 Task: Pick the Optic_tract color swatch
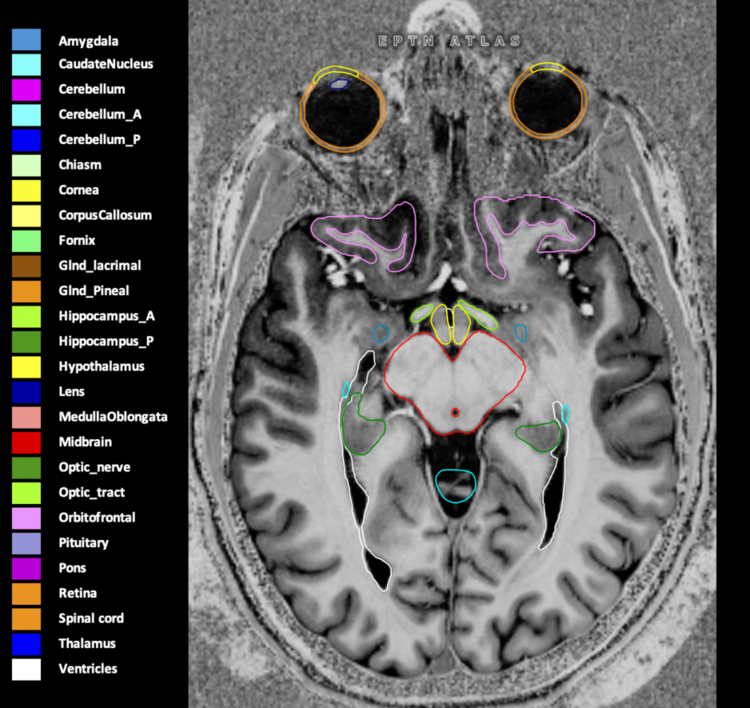(26, 493)
